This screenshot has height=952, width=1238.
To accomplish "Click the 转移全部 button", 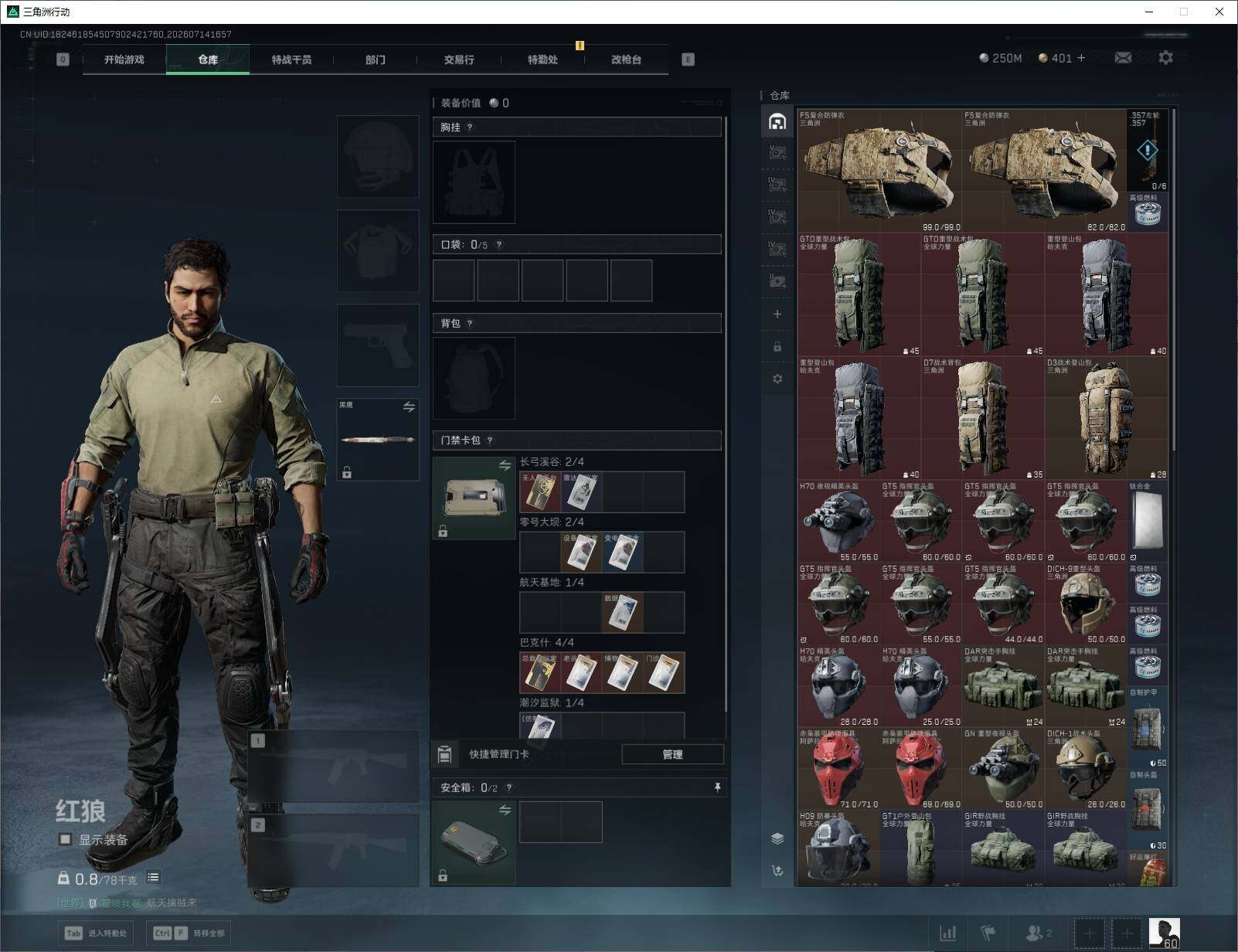I will tap(189, 933).
